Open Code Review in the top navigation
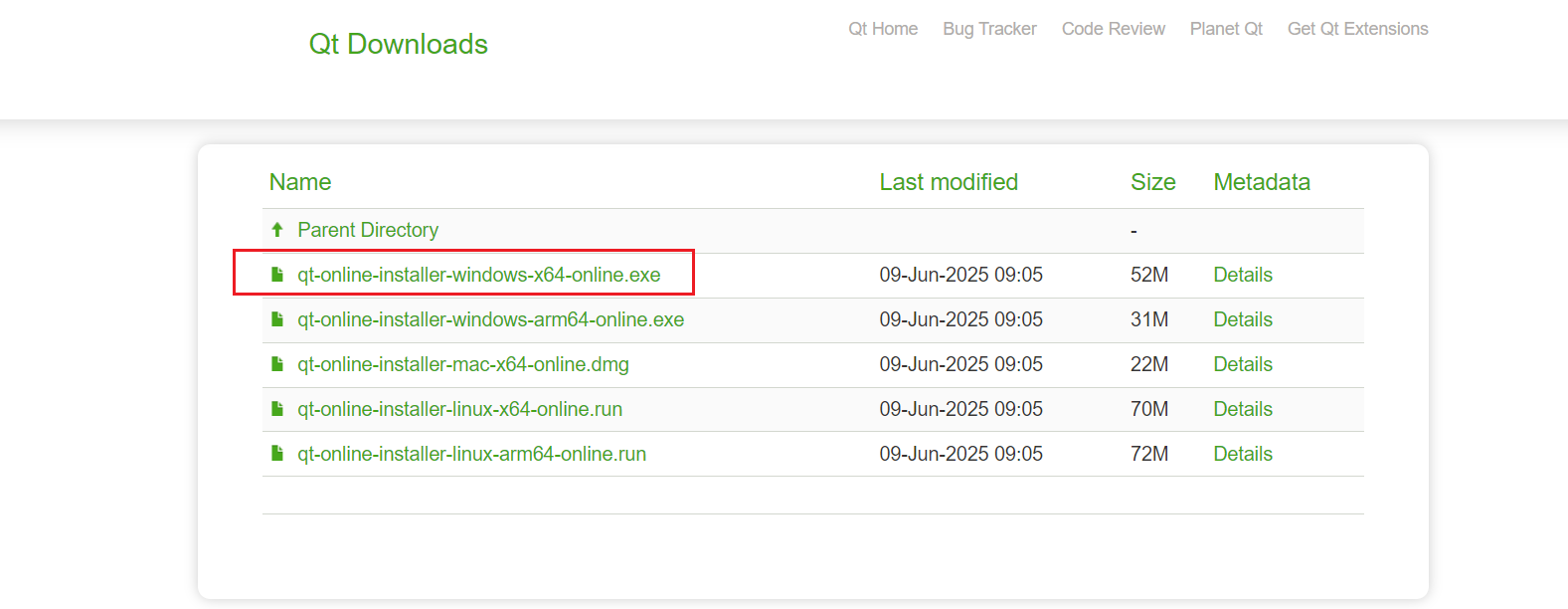The image size is (1568, 609). (1113, 29)
